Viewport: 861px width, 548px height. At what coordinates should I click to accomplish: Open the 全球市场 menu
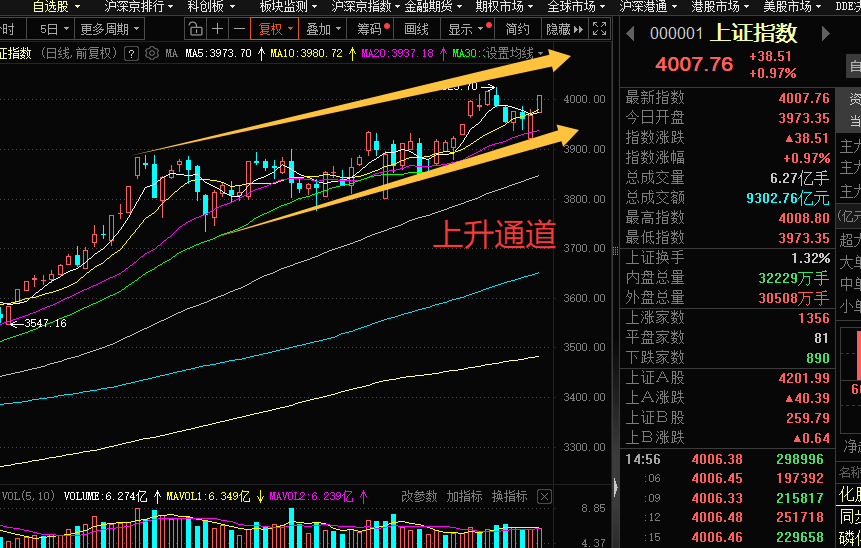coord(576,7)
